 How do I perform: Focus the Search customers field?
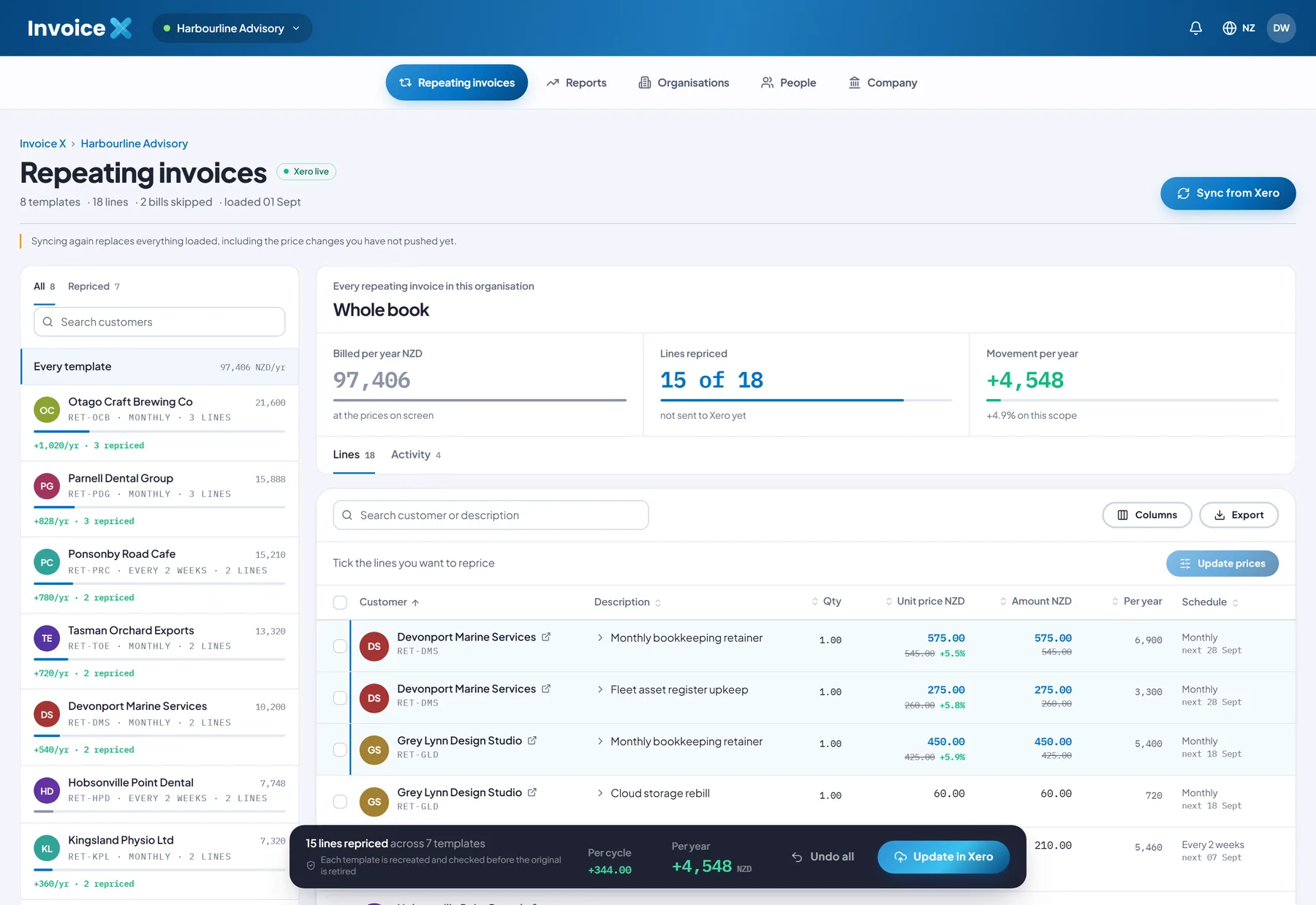(159, 322)
